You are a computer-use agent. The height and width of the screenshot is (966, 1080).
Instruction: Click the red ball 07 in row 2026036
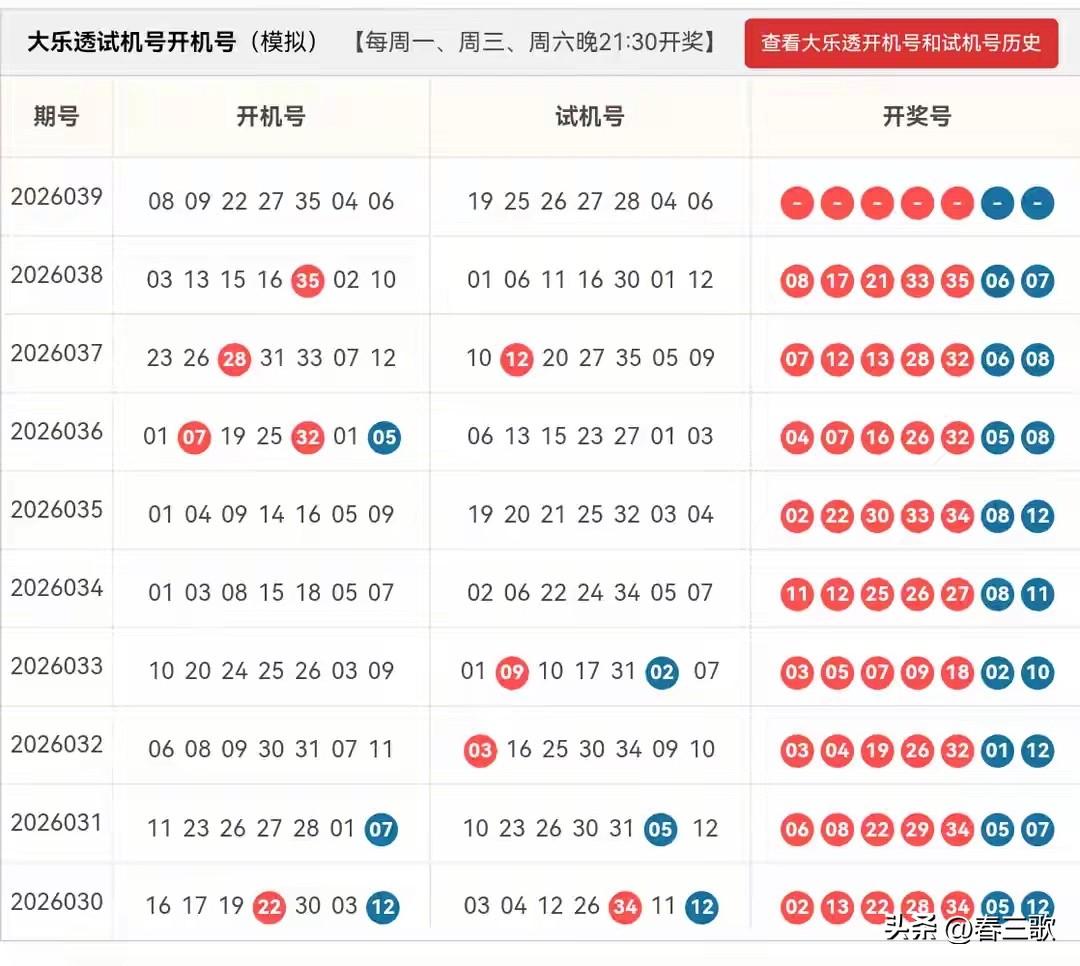click(196, 436)
